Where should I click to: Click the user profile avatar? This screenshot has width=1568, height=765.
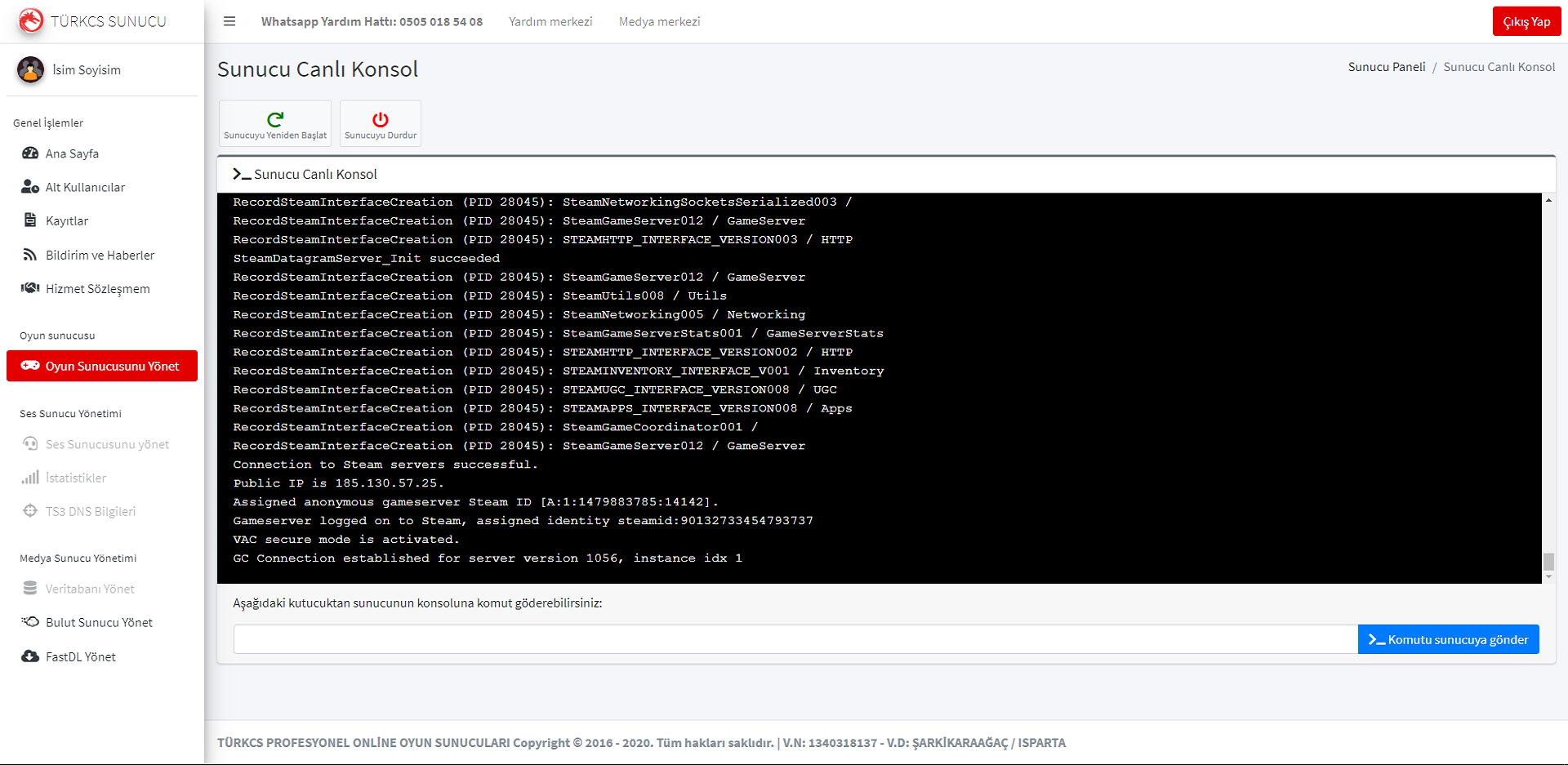coord(31,70)
